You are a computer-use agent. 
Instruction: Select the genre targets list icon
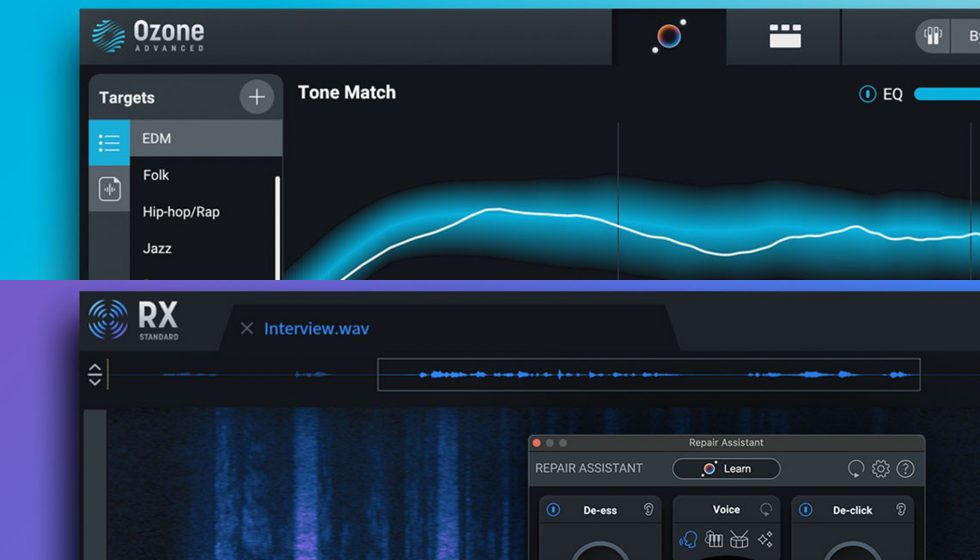109,143
